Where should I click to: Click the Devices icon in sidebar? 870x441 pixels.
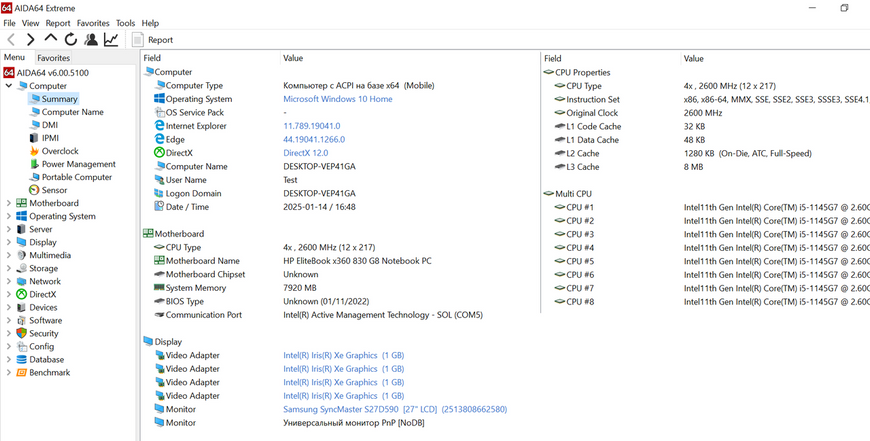click(22, 307)
